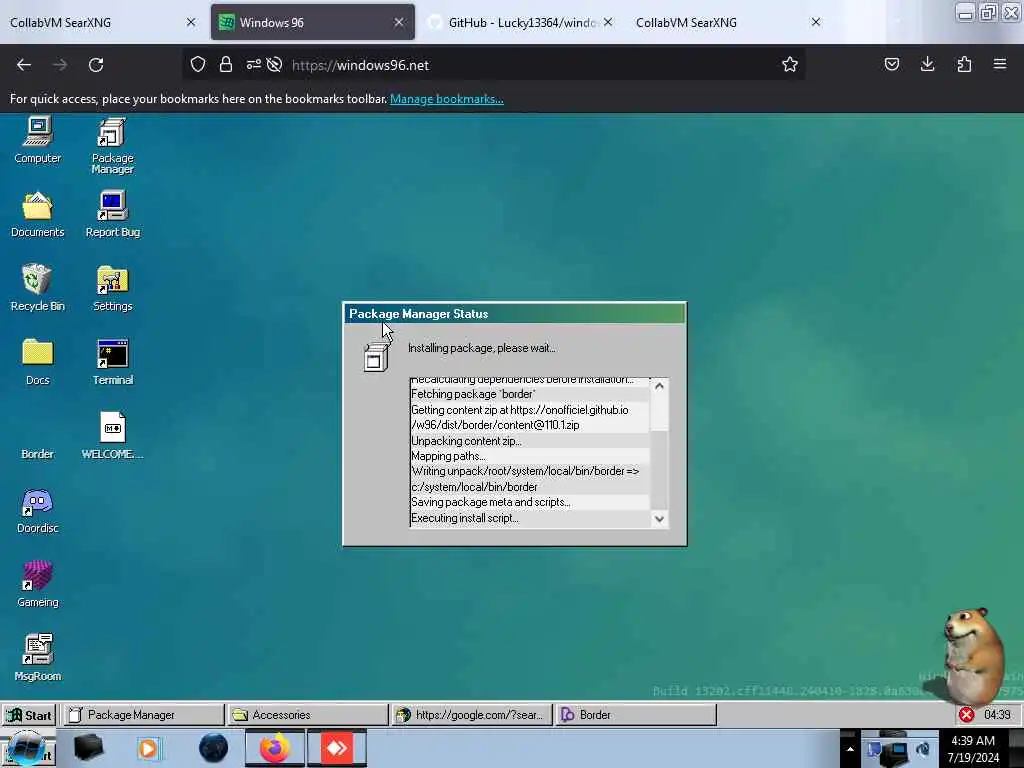
Task: Click the Manage bookmarks link
Action: (447, 99)
